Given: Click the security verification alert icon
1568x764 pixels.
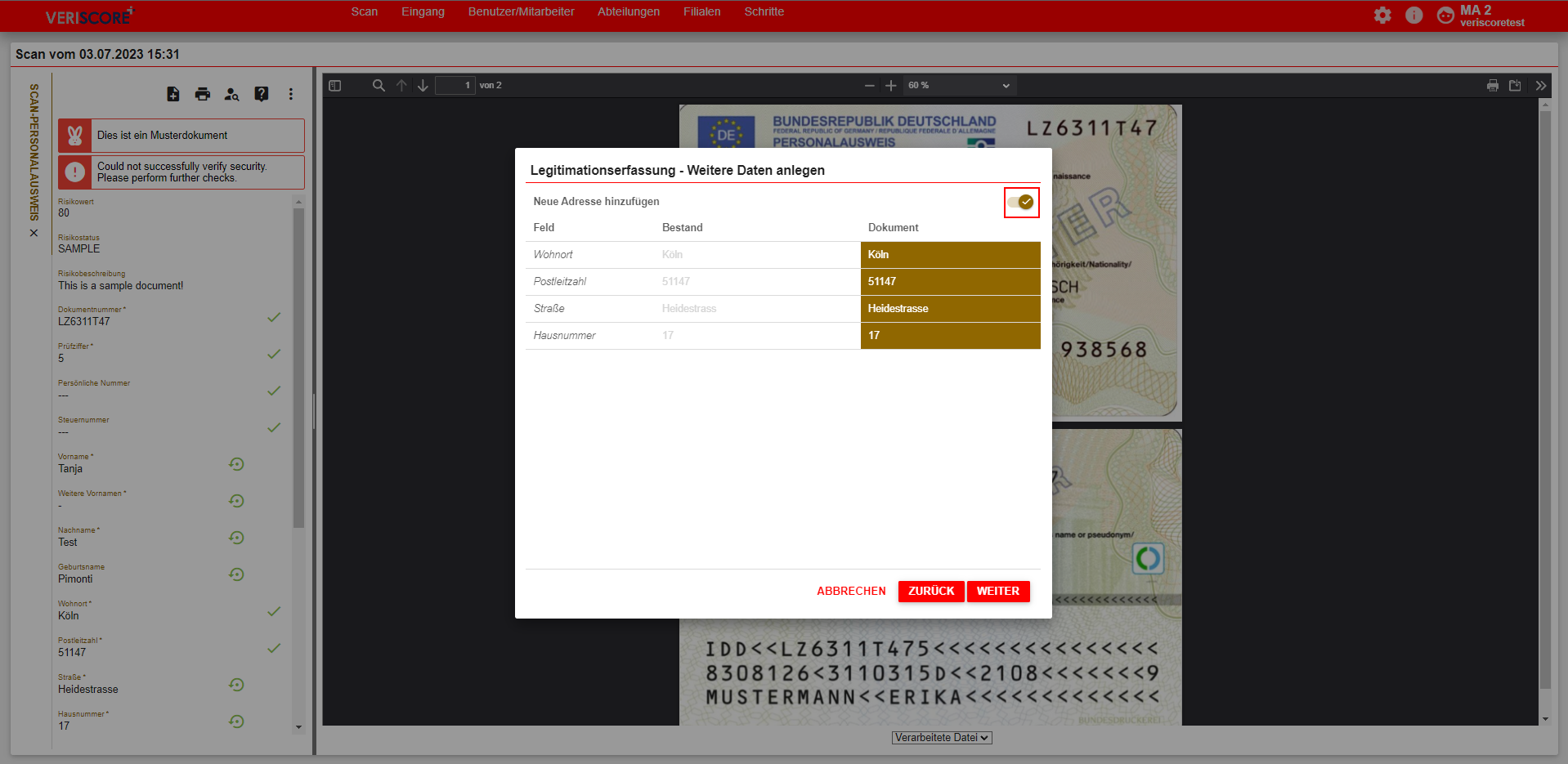Looking at the screenshot, I should click(x=75, y=172).
